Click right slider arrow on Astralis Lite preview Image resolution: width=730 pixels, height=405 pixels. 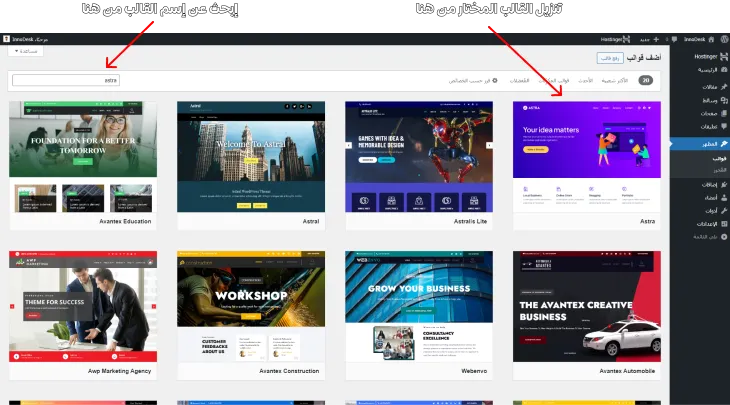489,145
